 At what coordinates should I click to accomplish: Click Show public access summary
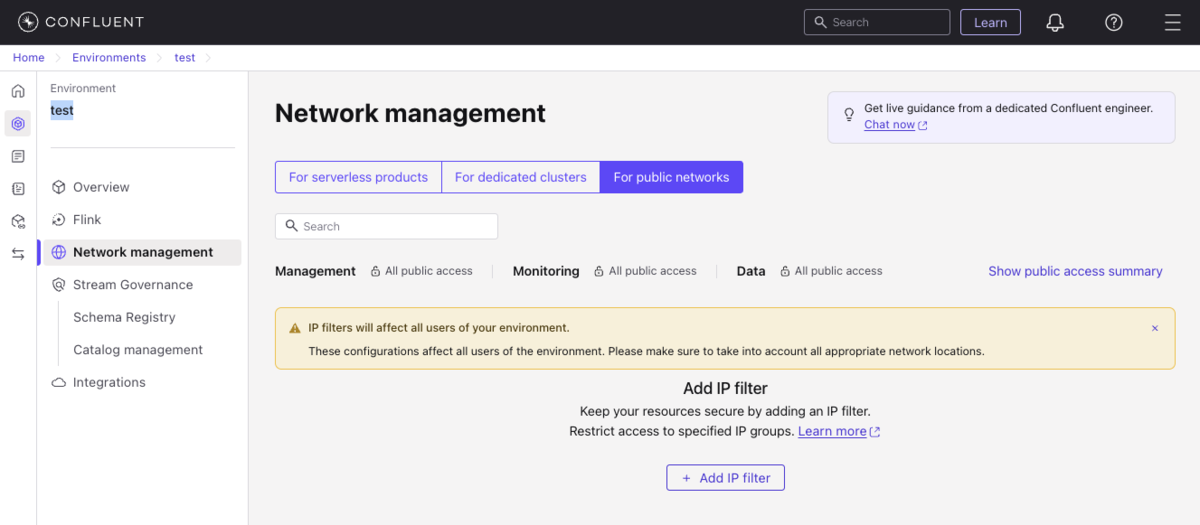pos(1075,271)
